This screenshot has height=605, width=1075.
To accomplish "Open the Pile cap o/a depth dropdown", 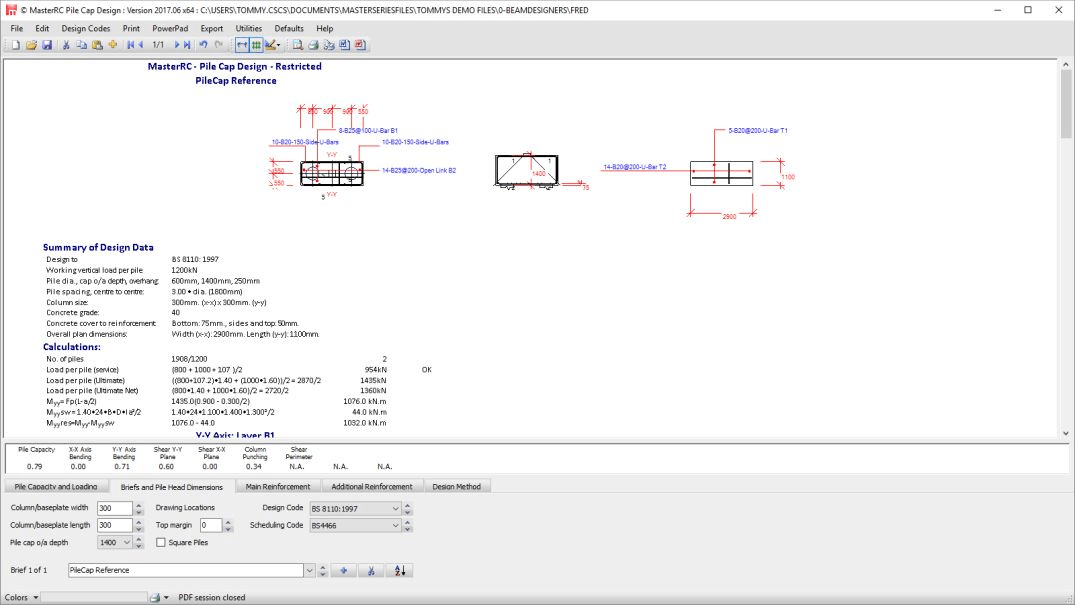I will pos(127,543).
